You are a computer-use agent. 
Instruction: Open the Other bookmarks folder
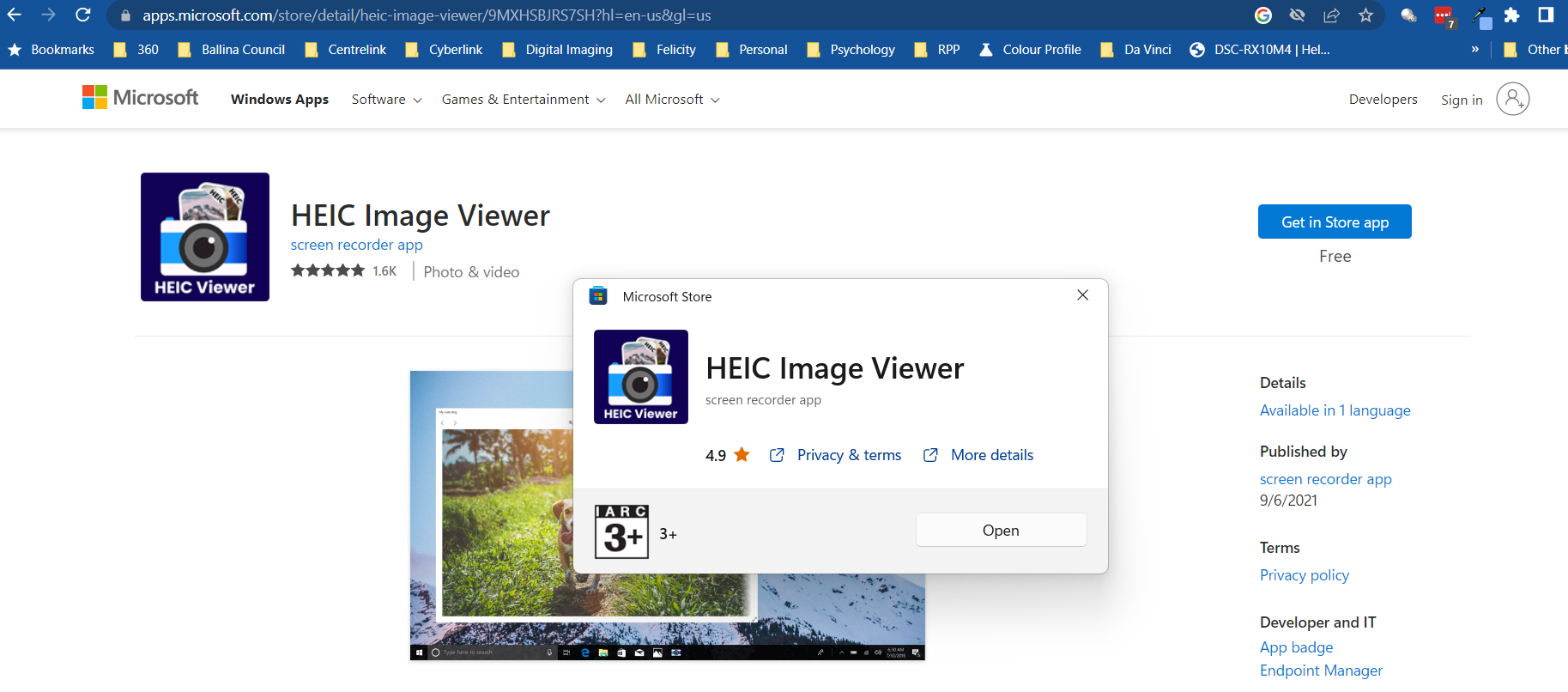click(x=1534, y=50)
